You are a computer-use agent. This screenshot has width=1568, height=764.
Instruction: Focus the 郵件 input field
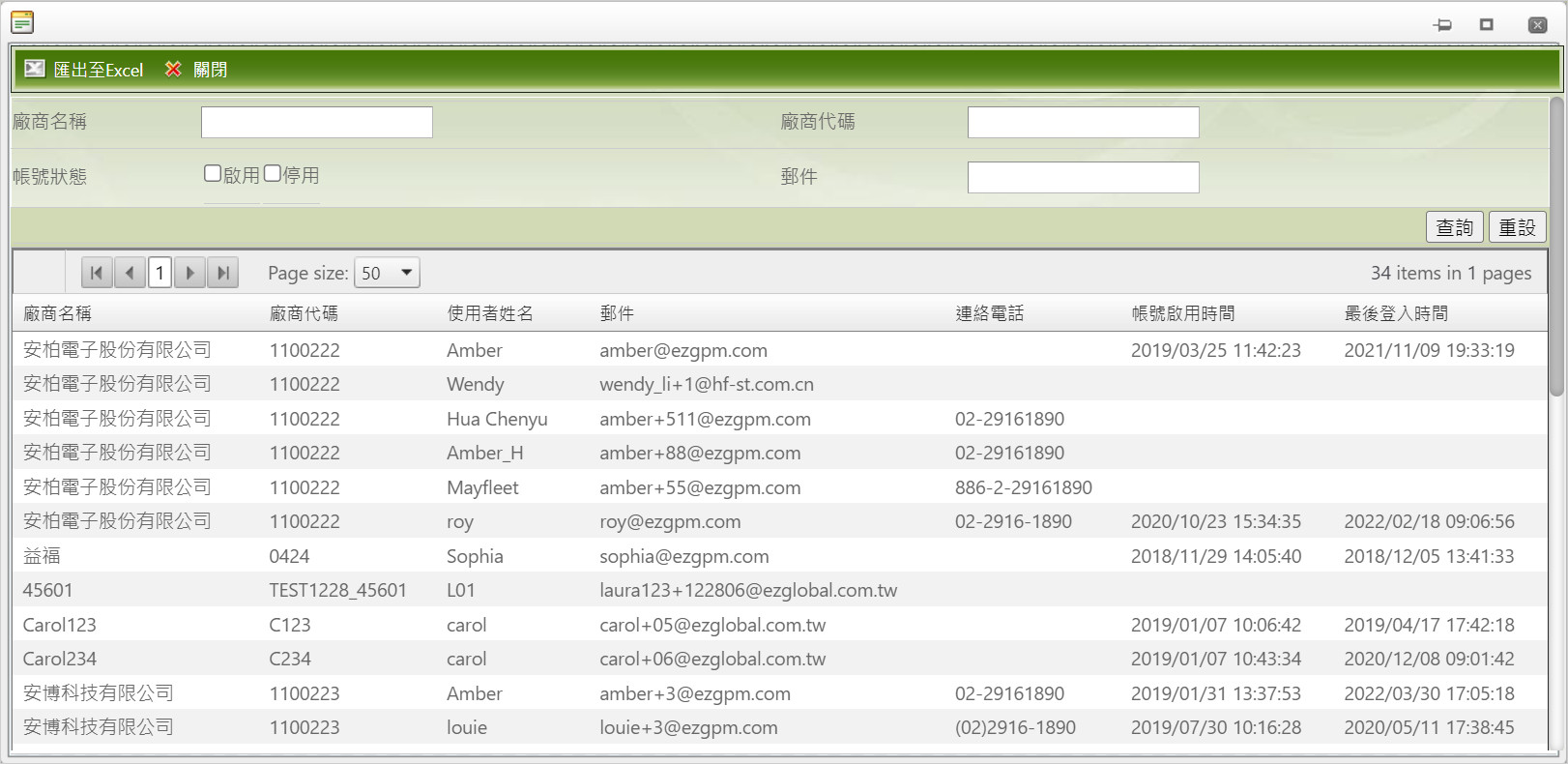click(1084, 177)
